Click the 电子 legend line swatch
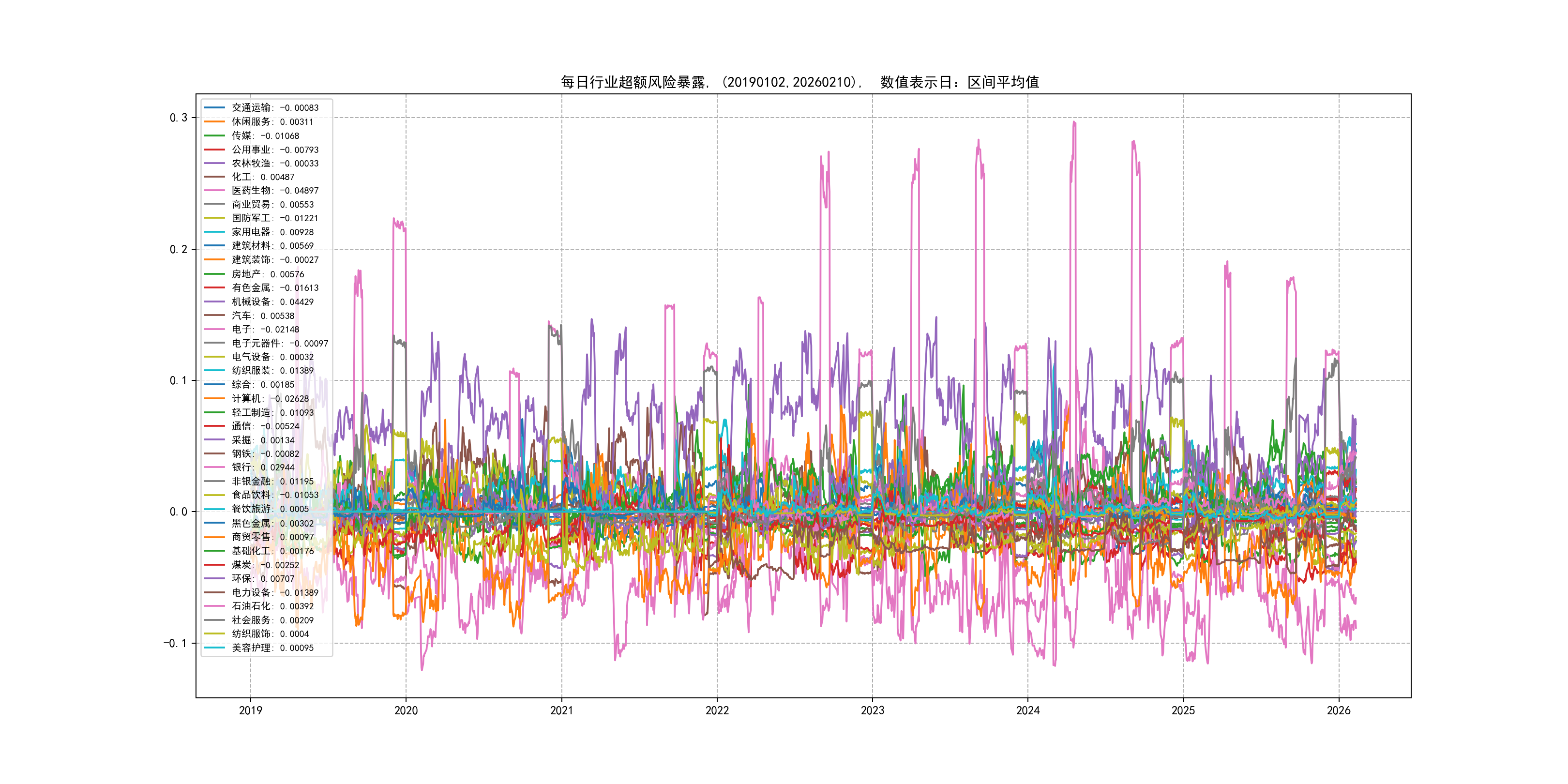 click(x=214, y=329)
